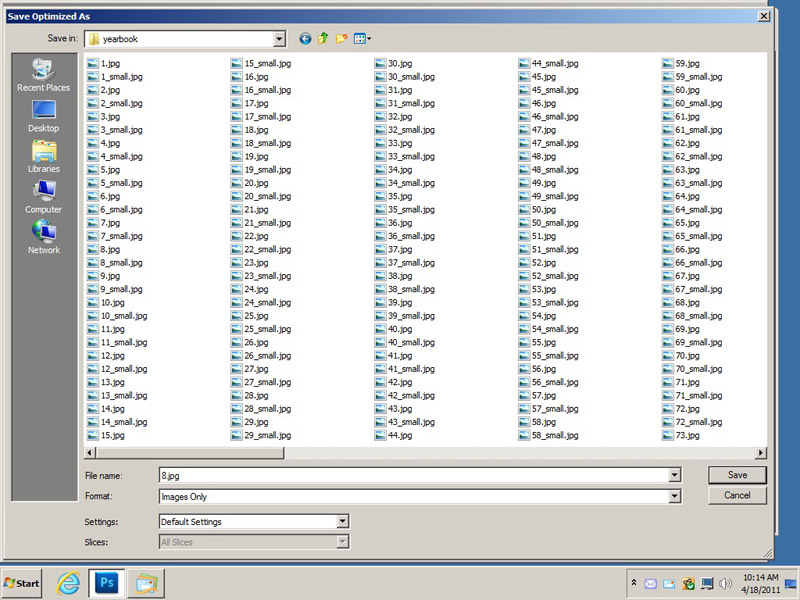
Task: Select file 41.jpg
Action: pos(393,356)
